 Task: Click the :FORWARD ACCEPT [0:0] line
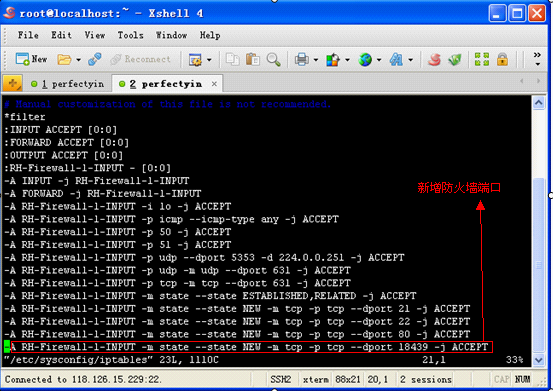pyautogui.click(x=66, y=142)
